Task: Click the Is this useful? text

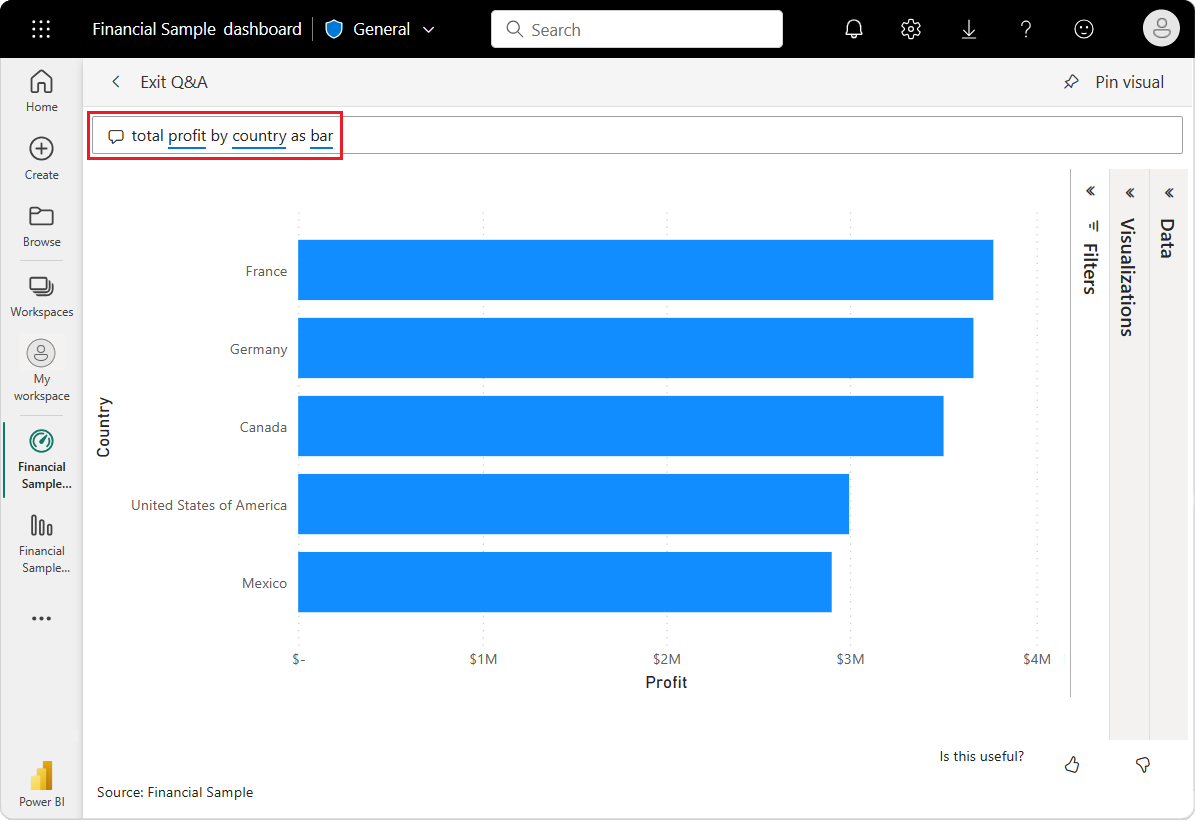Action: pyautogui.click(x=982, y=756)
